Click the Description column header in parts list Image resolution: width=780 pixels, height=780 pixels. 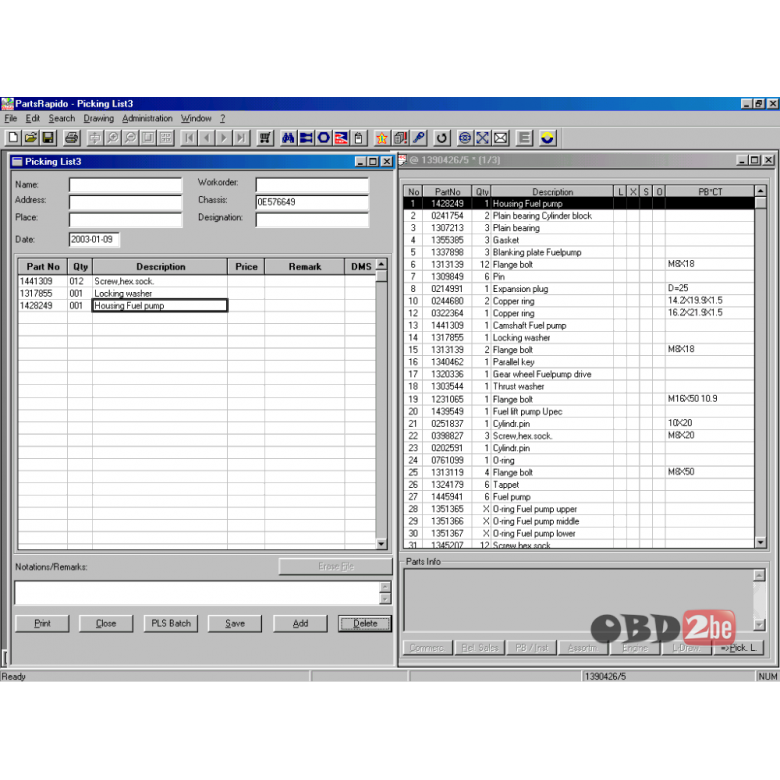552,192
